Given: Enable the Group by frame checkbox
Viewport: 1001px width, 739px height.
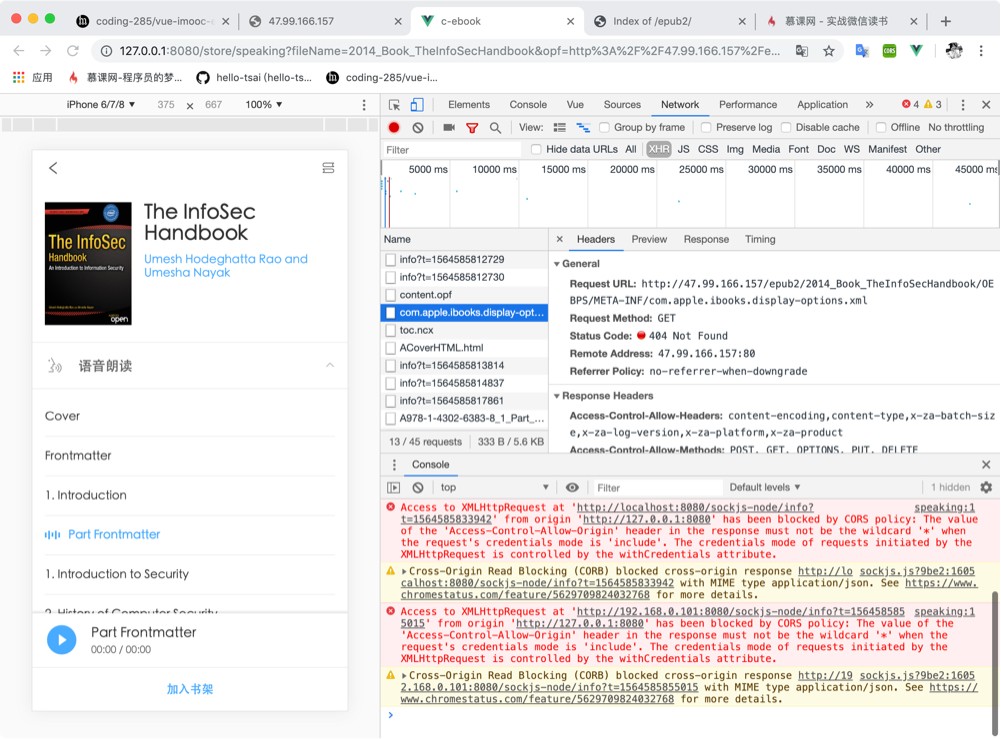Looking at the screenshot, I should coord(604,128).
